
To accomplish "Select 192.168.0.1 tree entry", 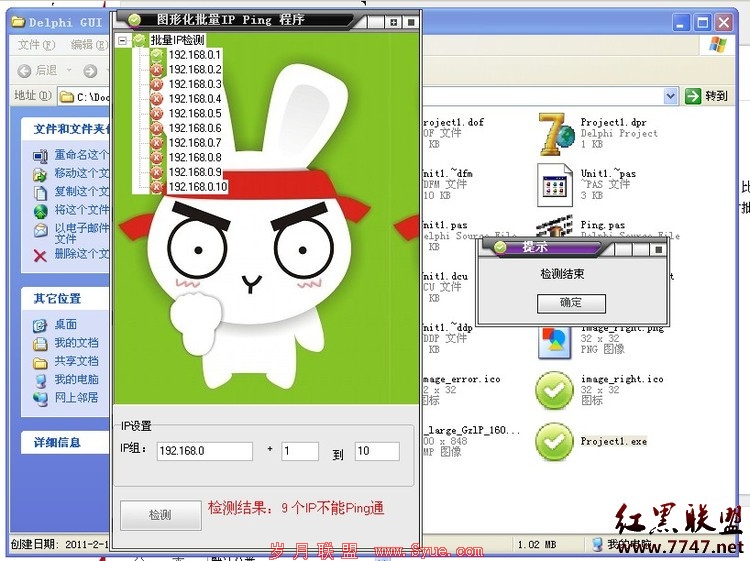I will coord(194,55).
